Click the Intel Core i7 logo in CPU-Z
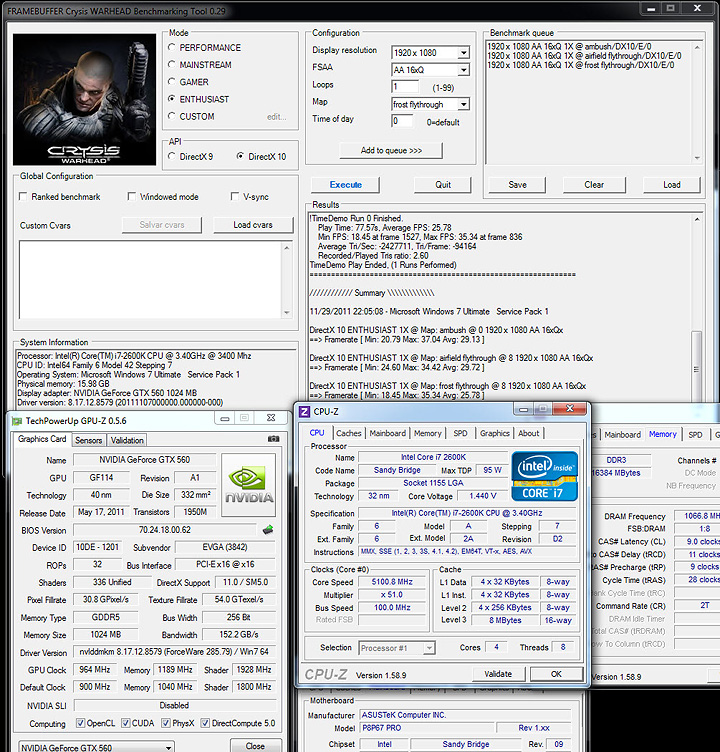720x752 pixels. [544, 476]
